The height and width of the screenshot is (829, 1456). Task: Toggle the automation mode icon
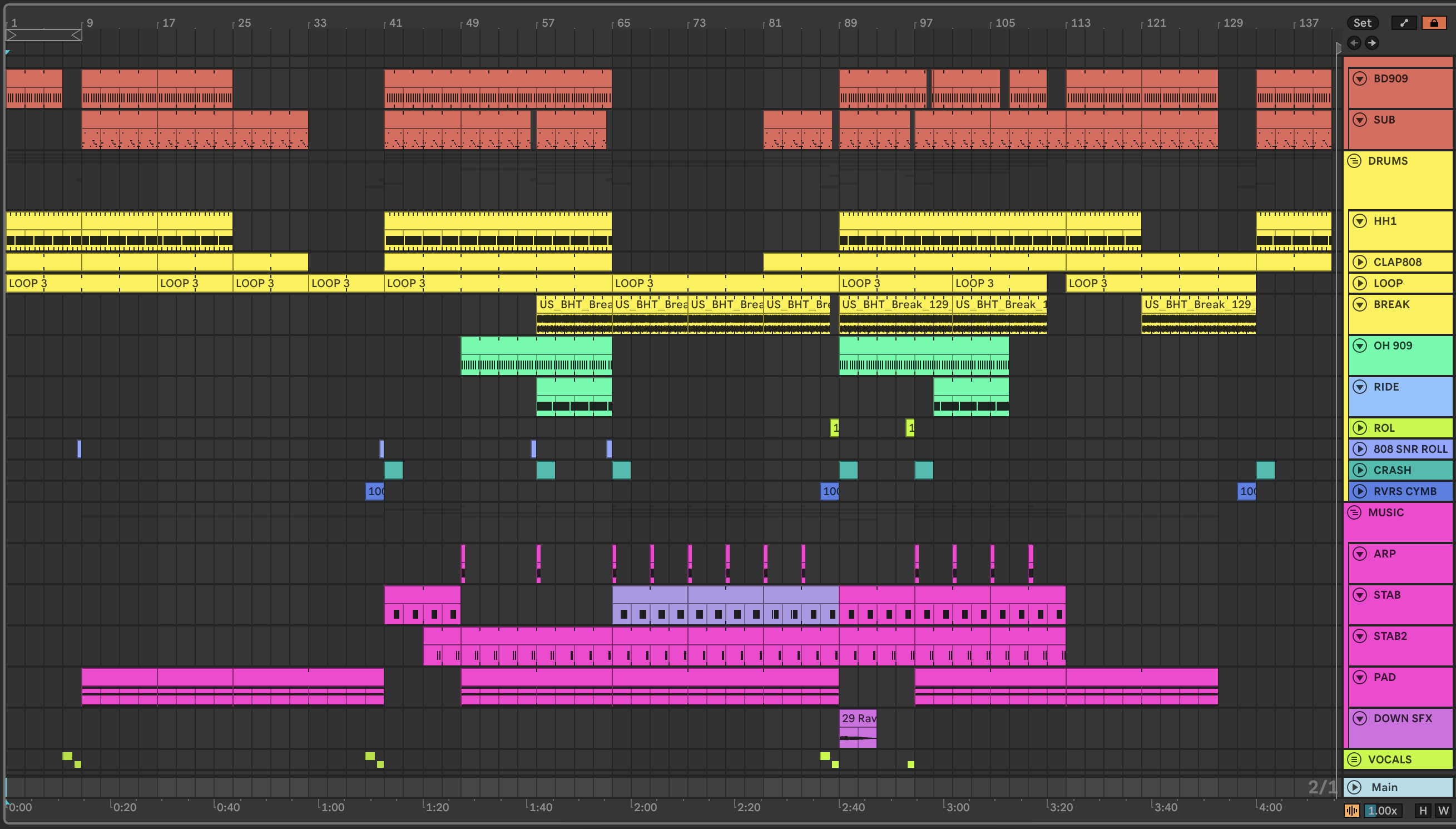tap(1404, 23)
